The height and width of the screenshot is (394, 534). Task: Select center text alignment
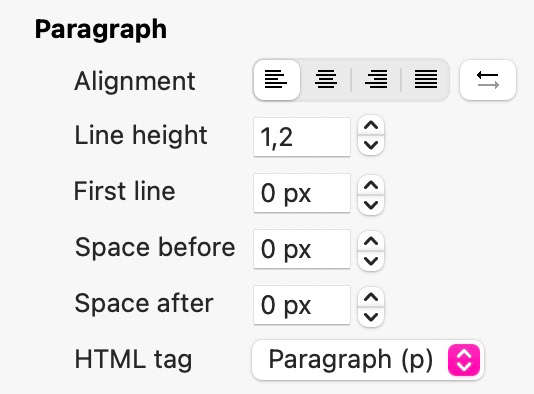pos(326,80)
